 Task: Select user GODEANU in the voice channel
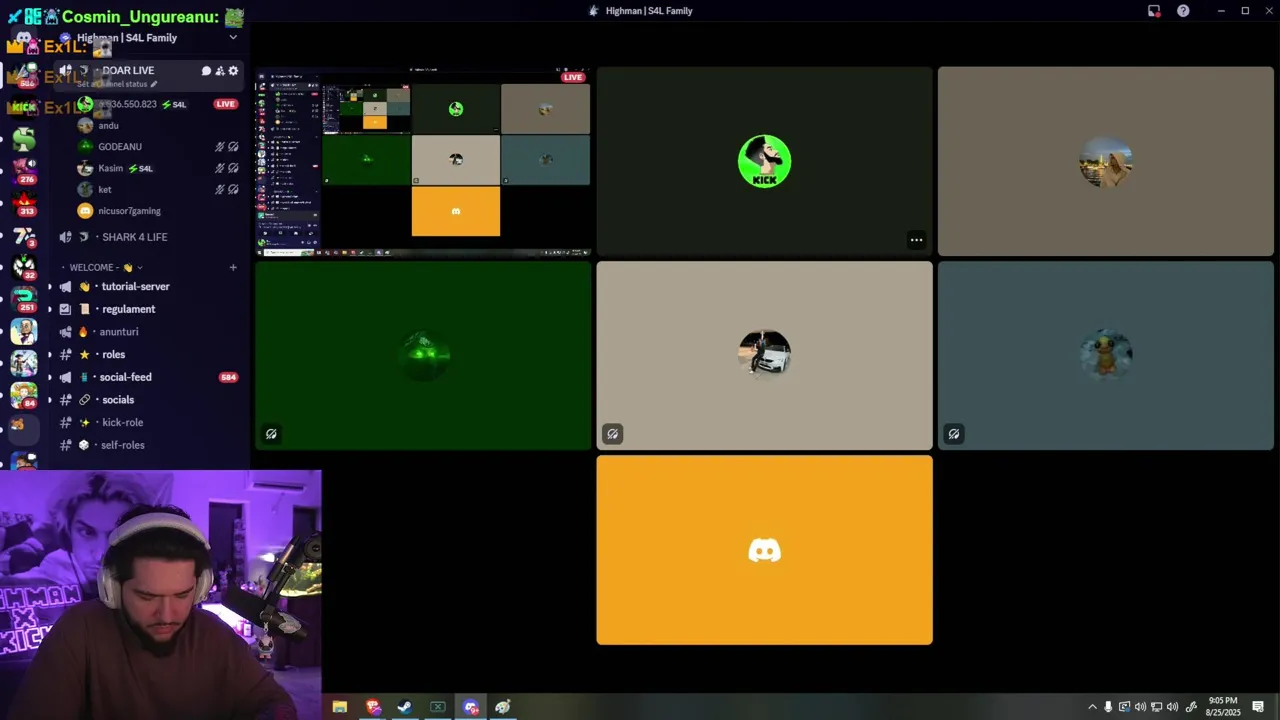pos(120,147)
